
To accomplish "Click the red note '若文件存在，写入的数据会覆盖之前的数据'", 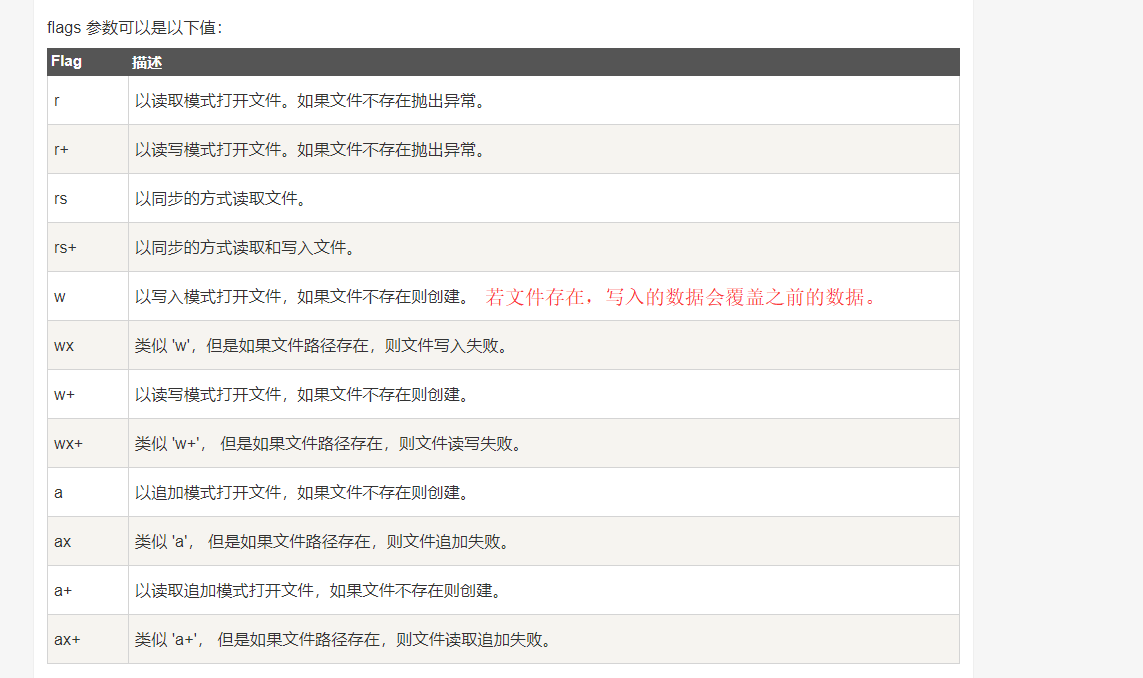I will click(681, 297).
